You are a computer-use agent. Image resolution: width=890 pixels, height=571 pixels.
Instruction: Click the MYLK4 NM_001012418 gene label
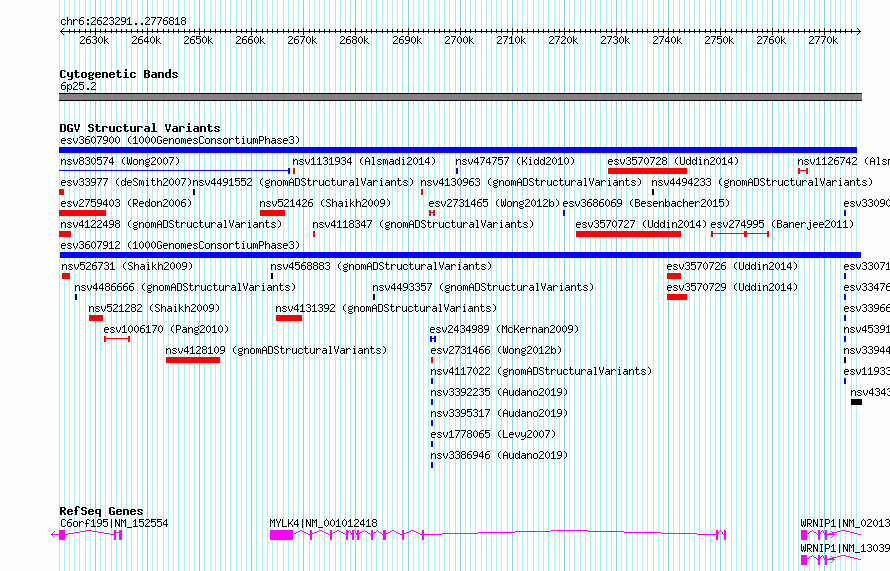(323, 523)
